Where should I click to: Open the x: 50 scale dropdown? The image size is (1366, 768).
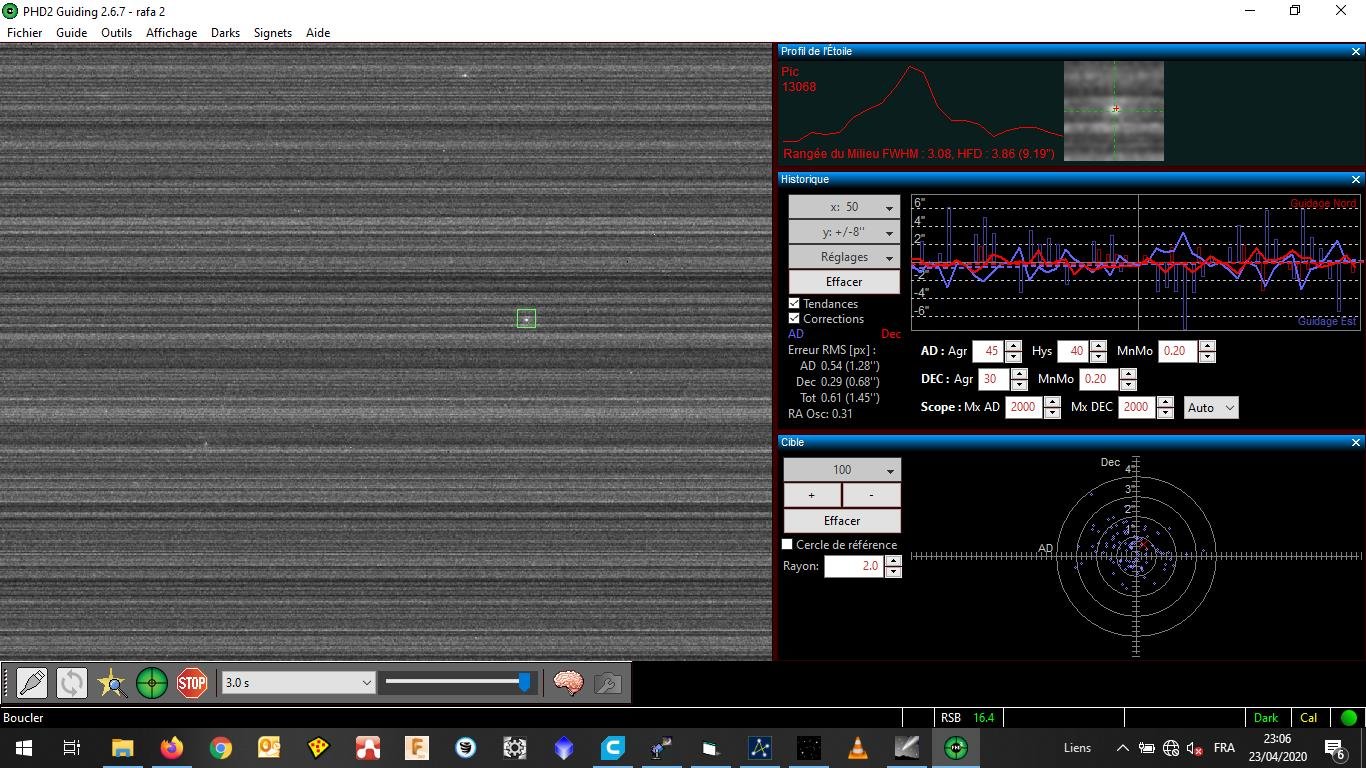pyautogui.click(x=844, y=207)
